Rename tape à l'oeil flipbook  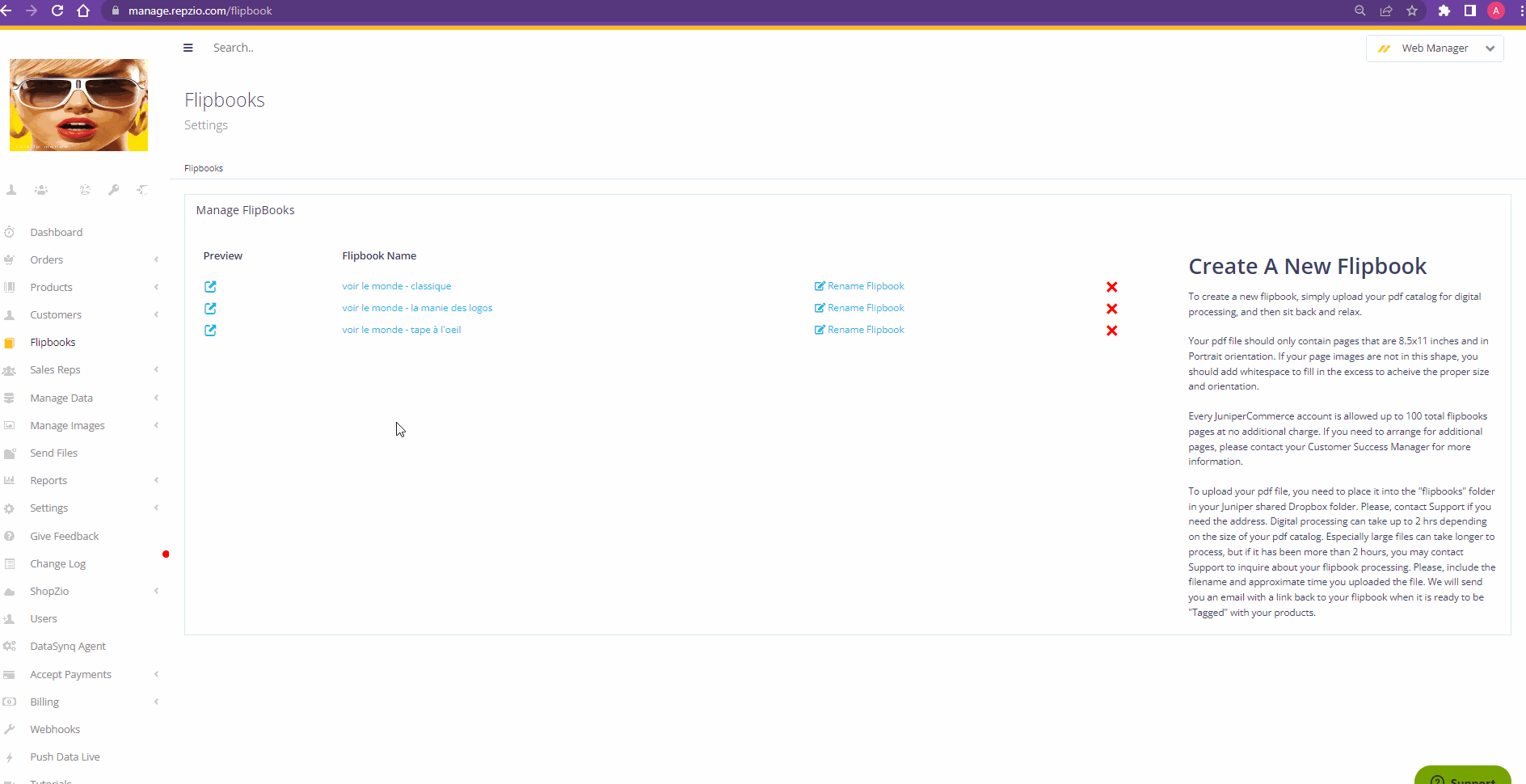(x=859, y=330)
